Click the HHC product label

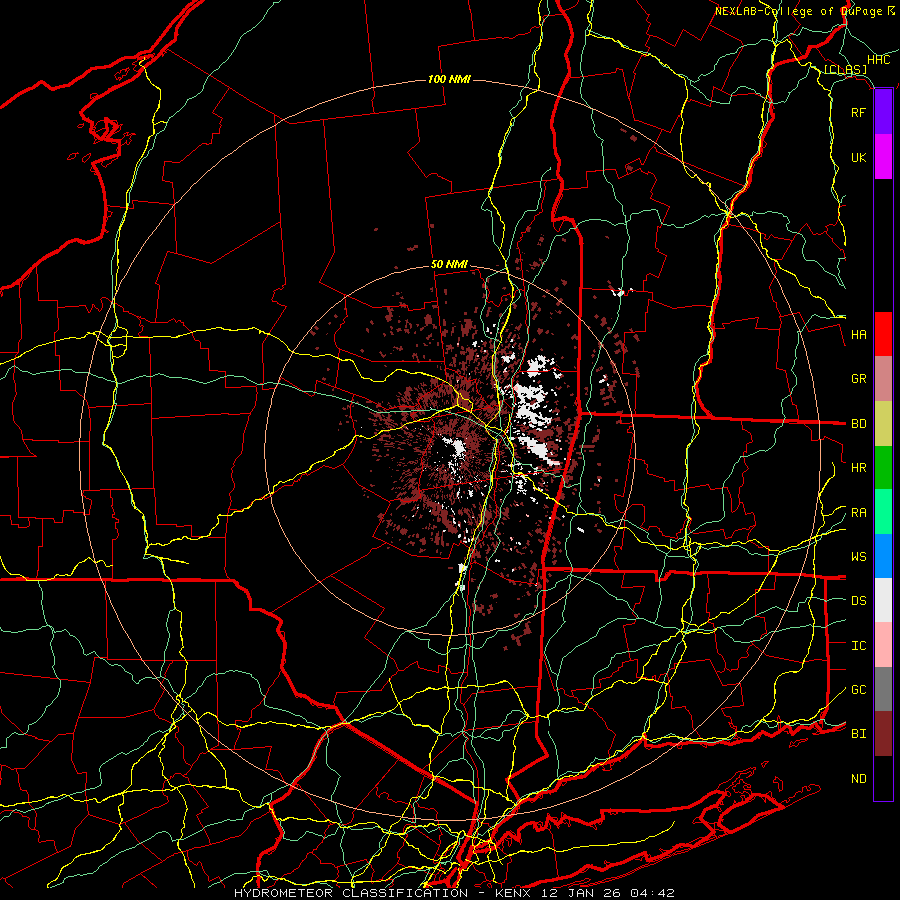click(x=879, y=60)
